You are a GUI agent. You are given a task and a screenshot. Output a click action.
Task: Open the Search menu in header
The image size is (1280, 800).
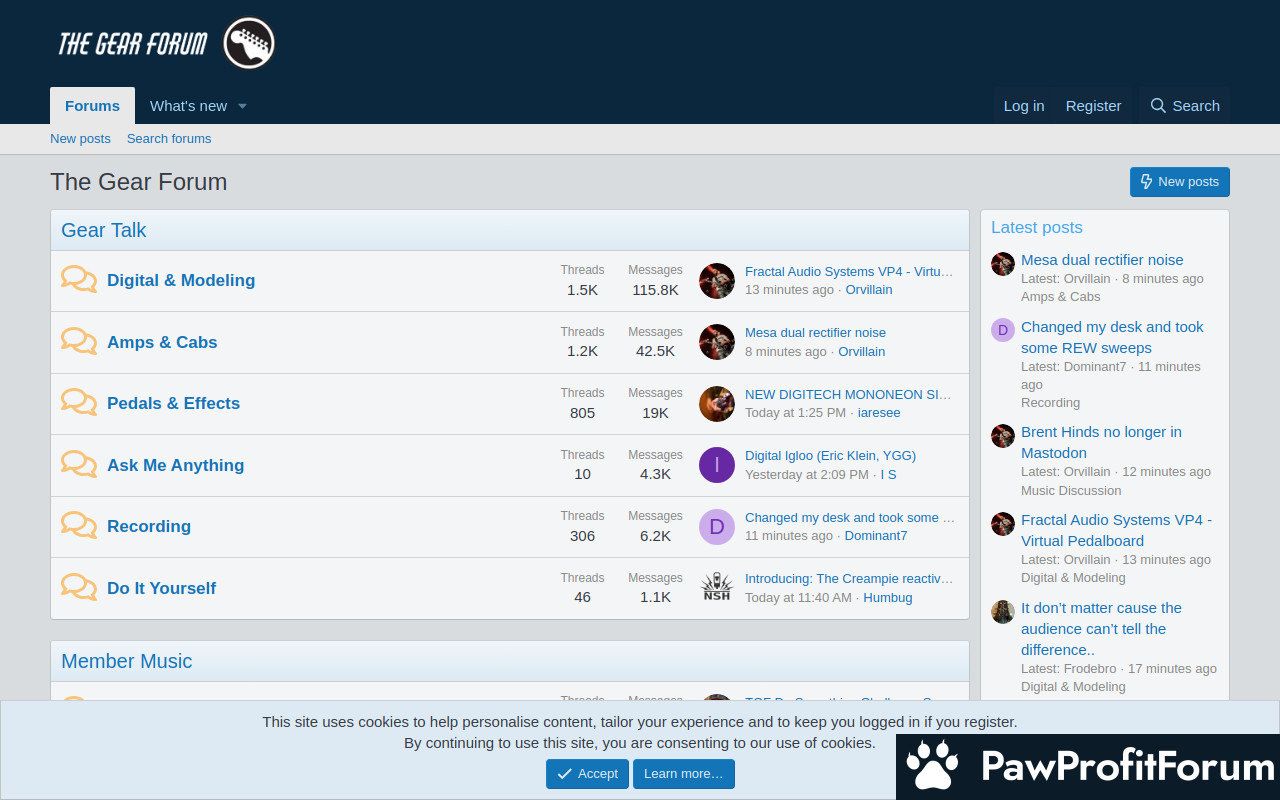pos(1184,106)
